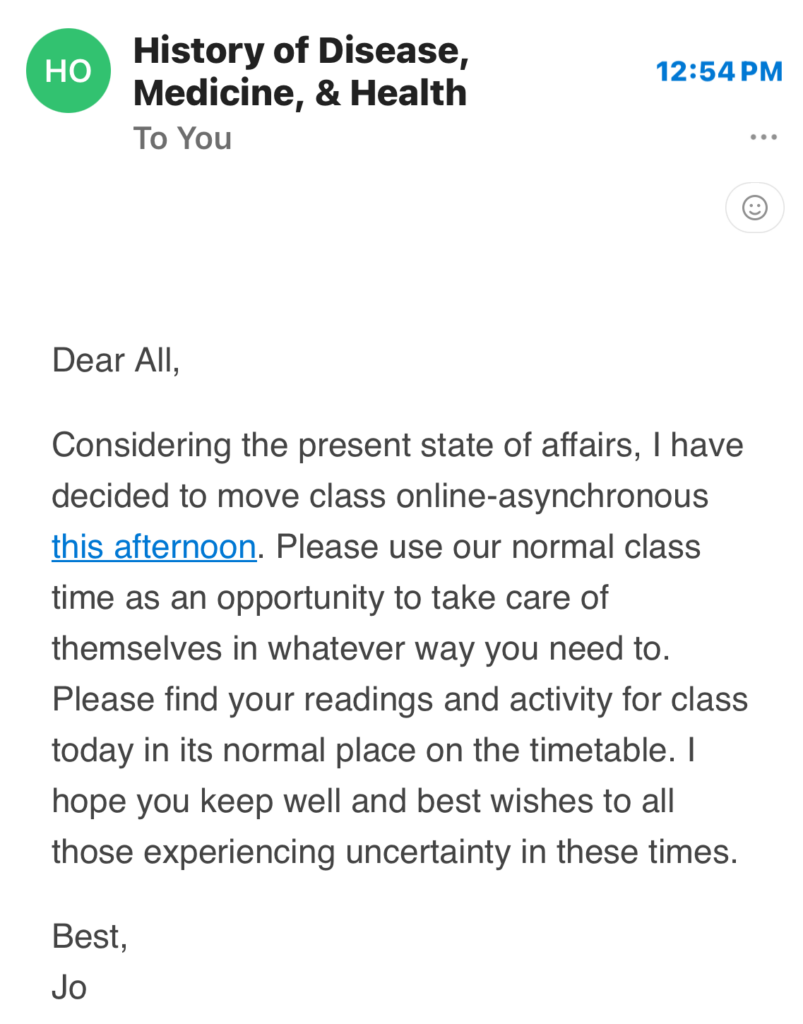
Task: Click the line starting 'Considering the present state'
Action: pyautogui.click(x=398, y=446)
